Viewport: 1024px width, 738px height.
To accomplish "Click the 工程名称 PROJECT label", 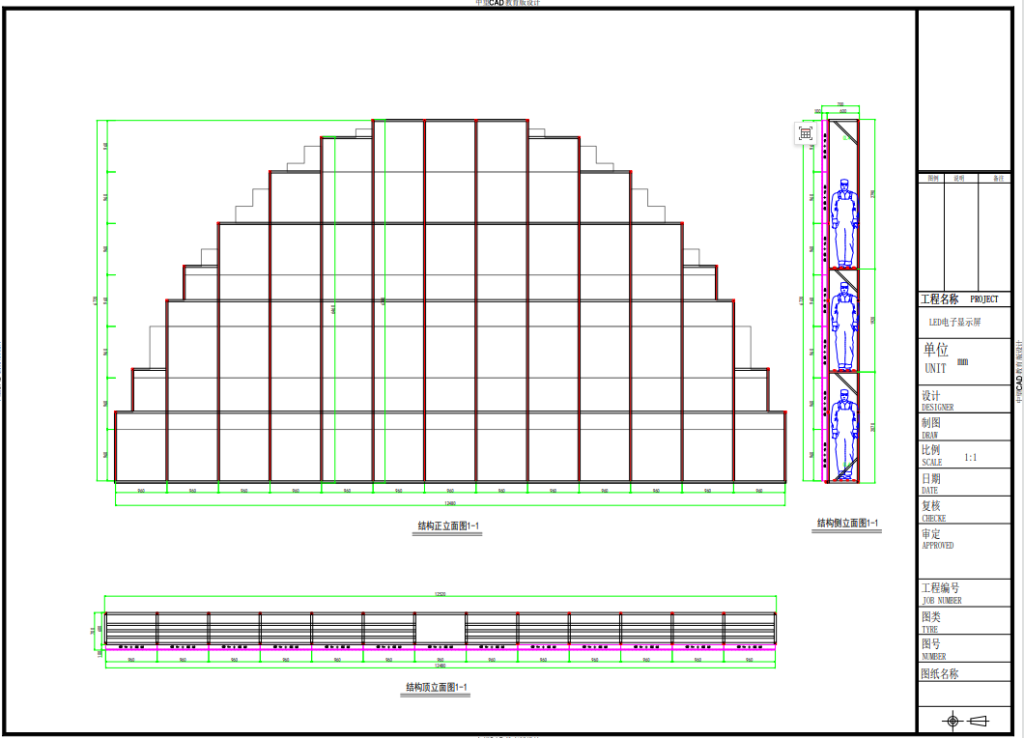I will [x=959, y=299].
